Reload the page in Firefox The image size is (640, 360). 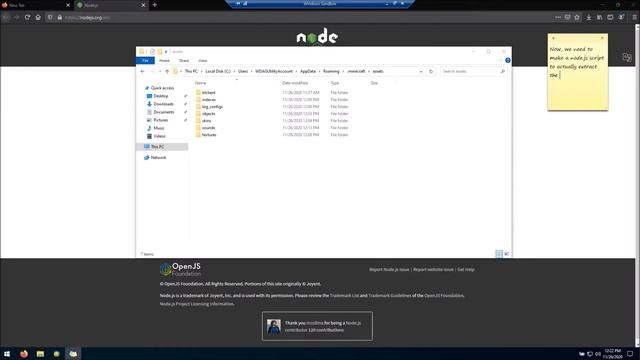(x=27, y=18)
